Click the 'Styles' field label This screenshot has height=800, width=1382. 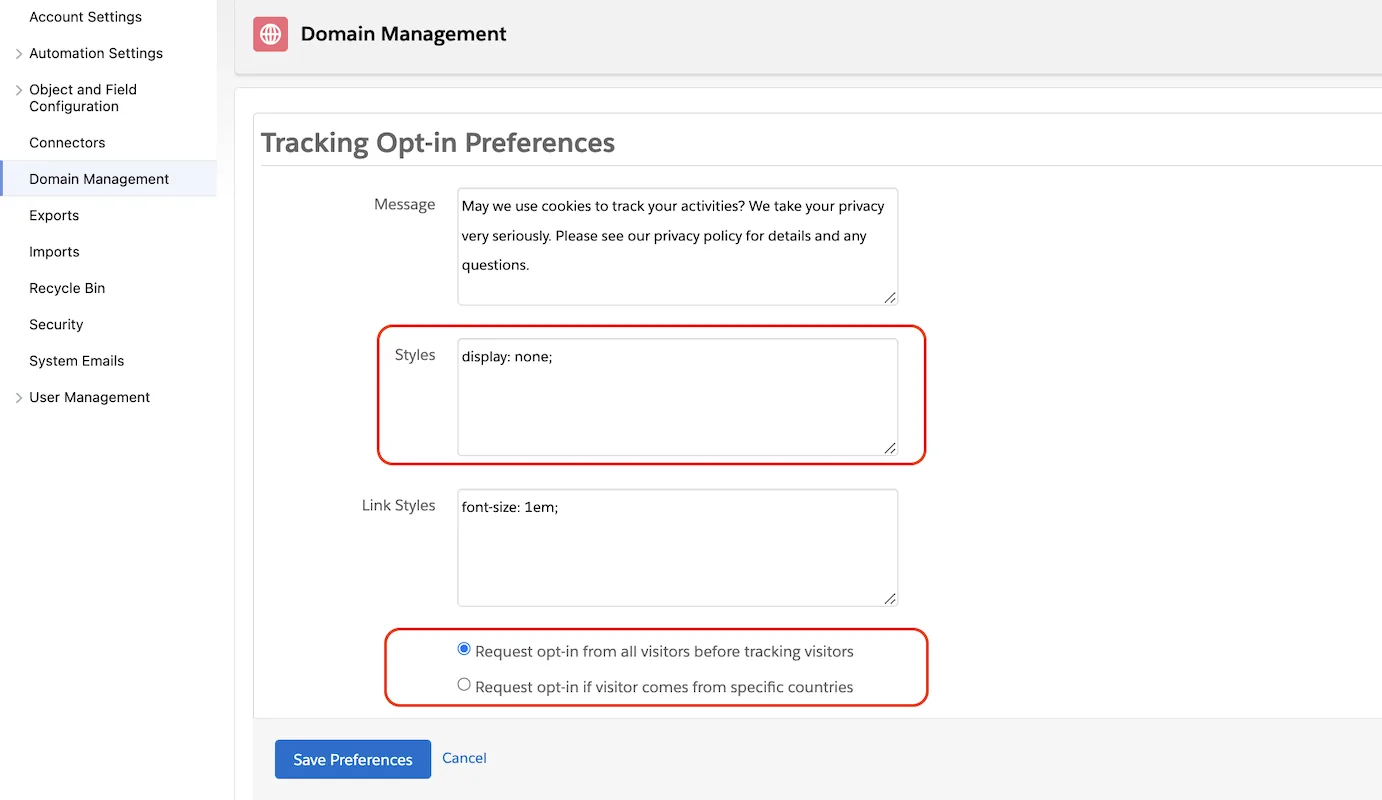(x=415, y=355)
